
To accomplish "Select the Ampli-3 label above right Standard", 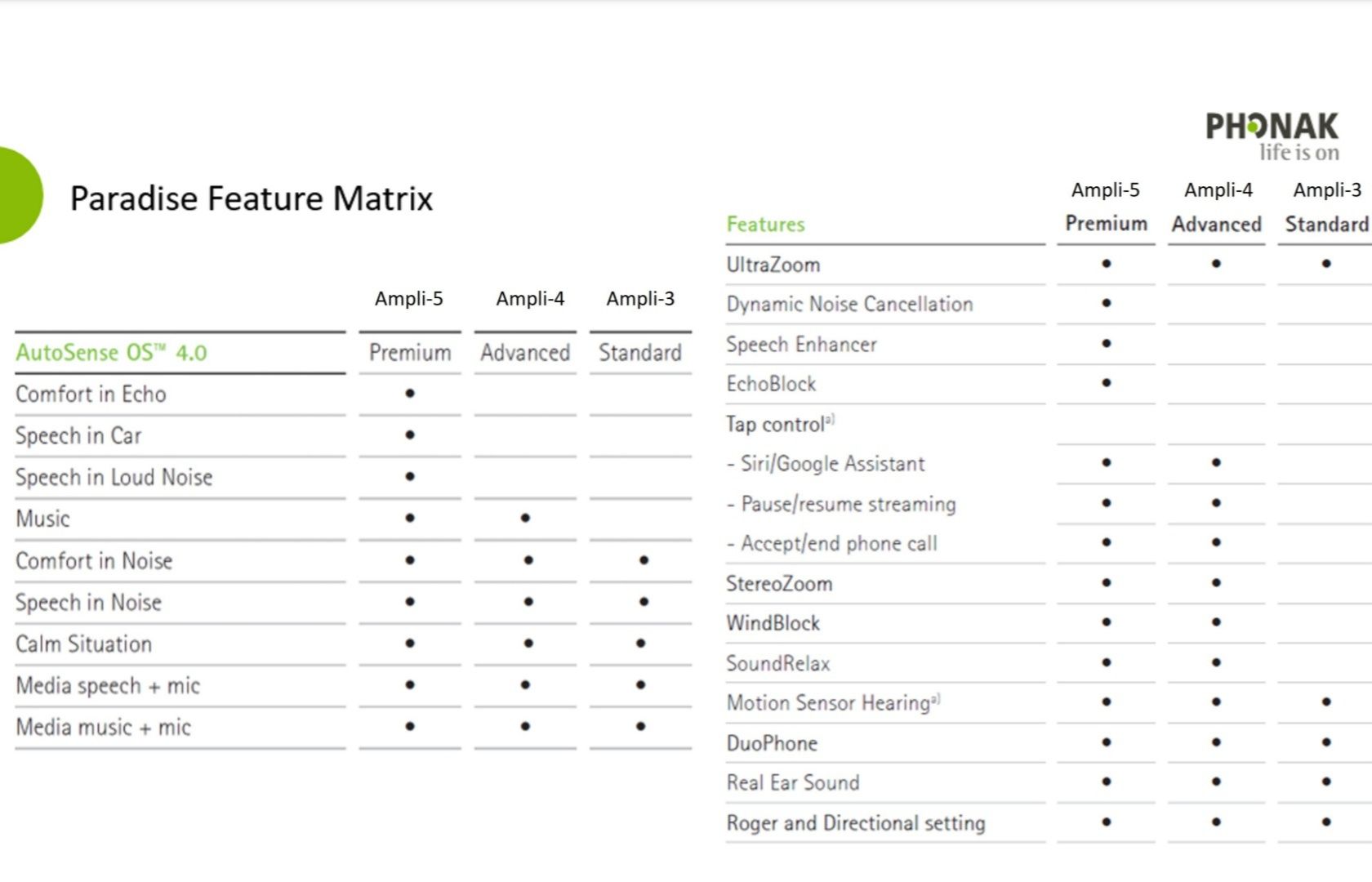I will (x=1327, y=190).
